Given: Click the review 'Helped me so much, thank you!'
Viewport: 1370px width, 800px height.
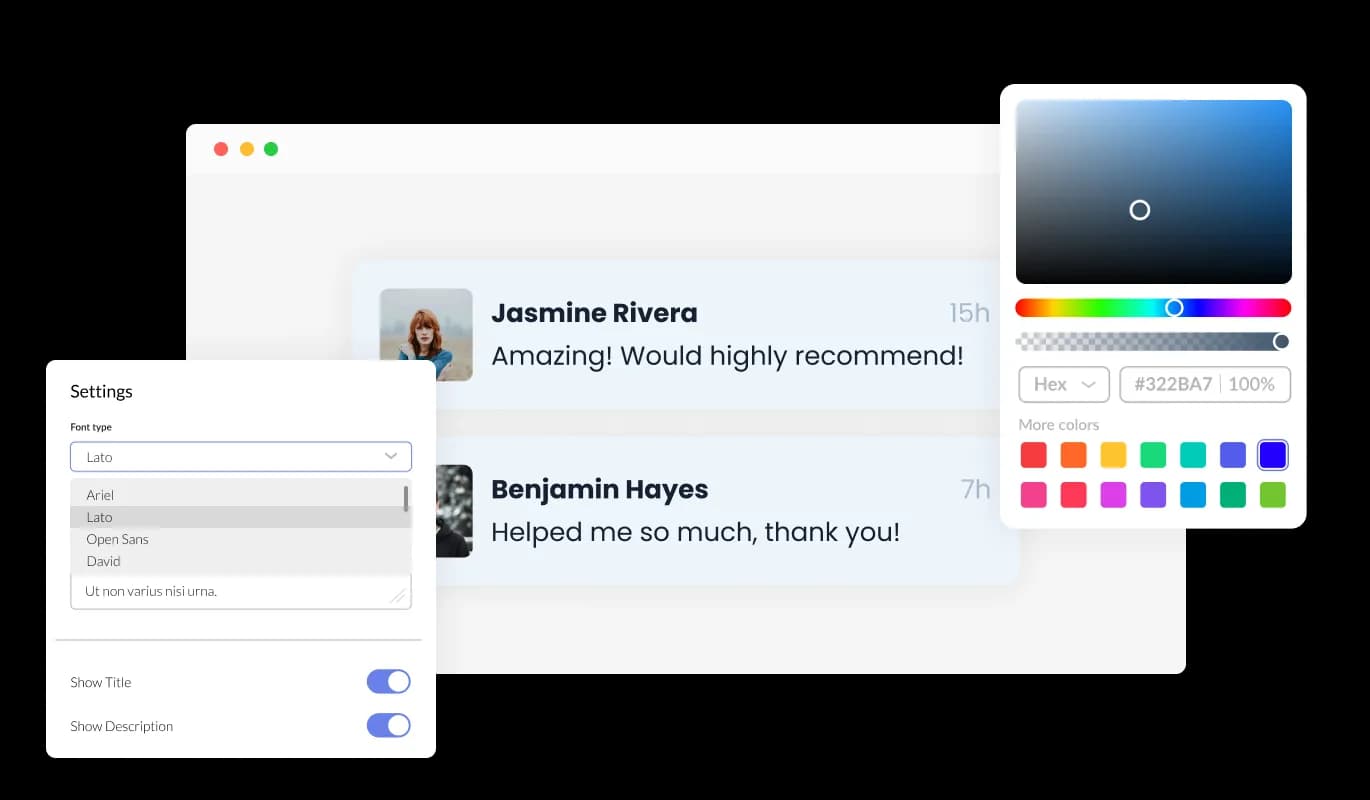Looking at the screenshot, I should [695, 532].
